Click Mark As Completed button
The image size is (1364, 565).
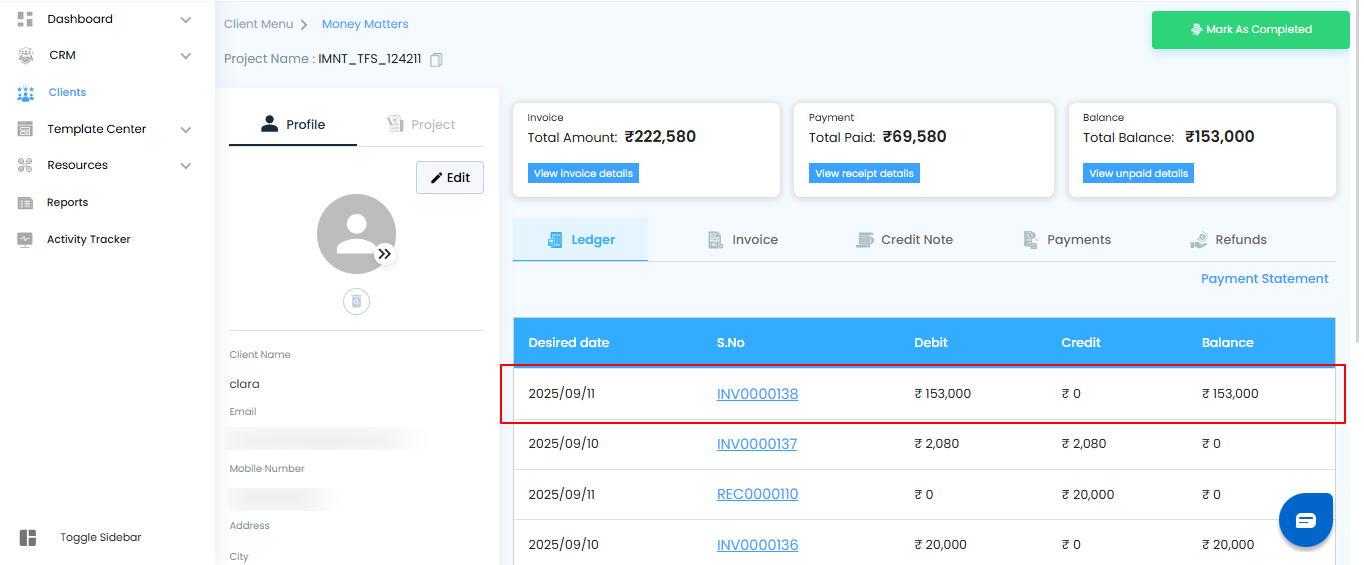pyautogui.click(x=1251, y=30)
